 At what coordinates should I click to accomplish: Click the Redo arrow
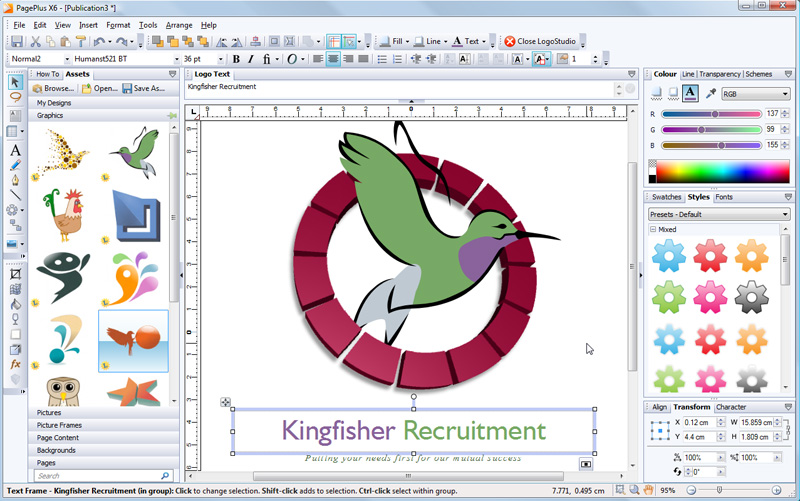(121, 41)
